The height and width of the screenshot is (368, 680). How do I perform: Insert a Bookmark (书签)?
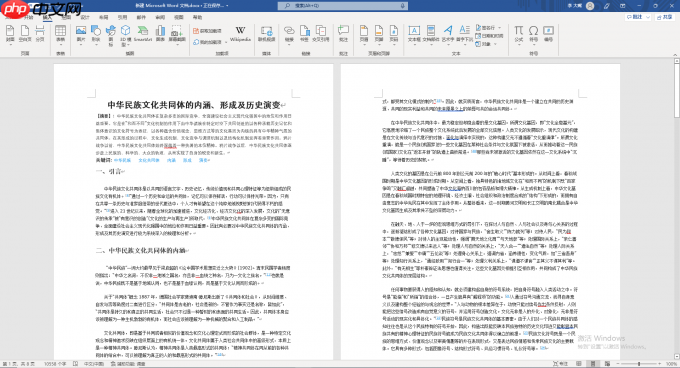pos(304,34)
